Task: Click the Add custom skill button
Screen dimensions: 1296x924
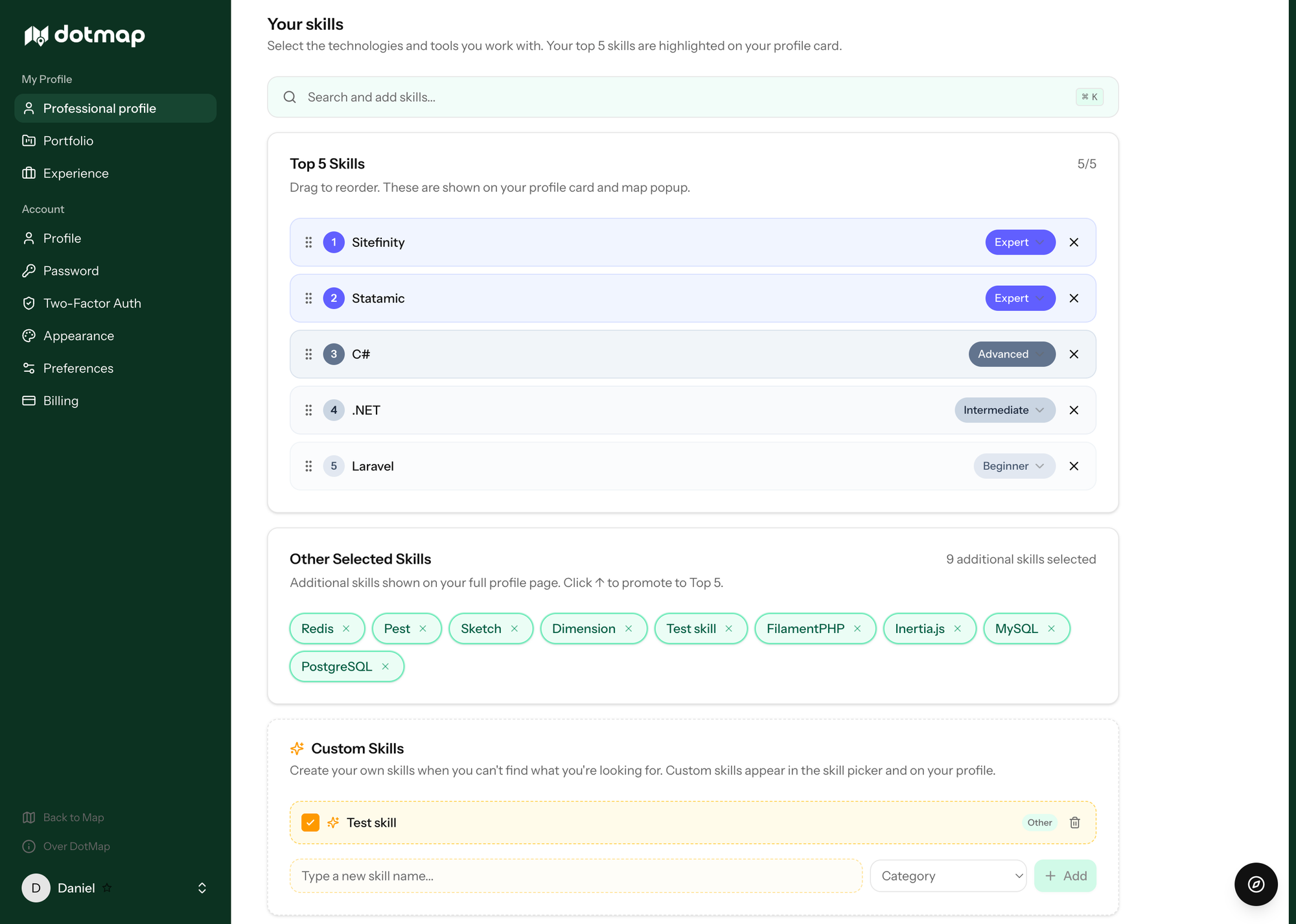Action: 1065,876
